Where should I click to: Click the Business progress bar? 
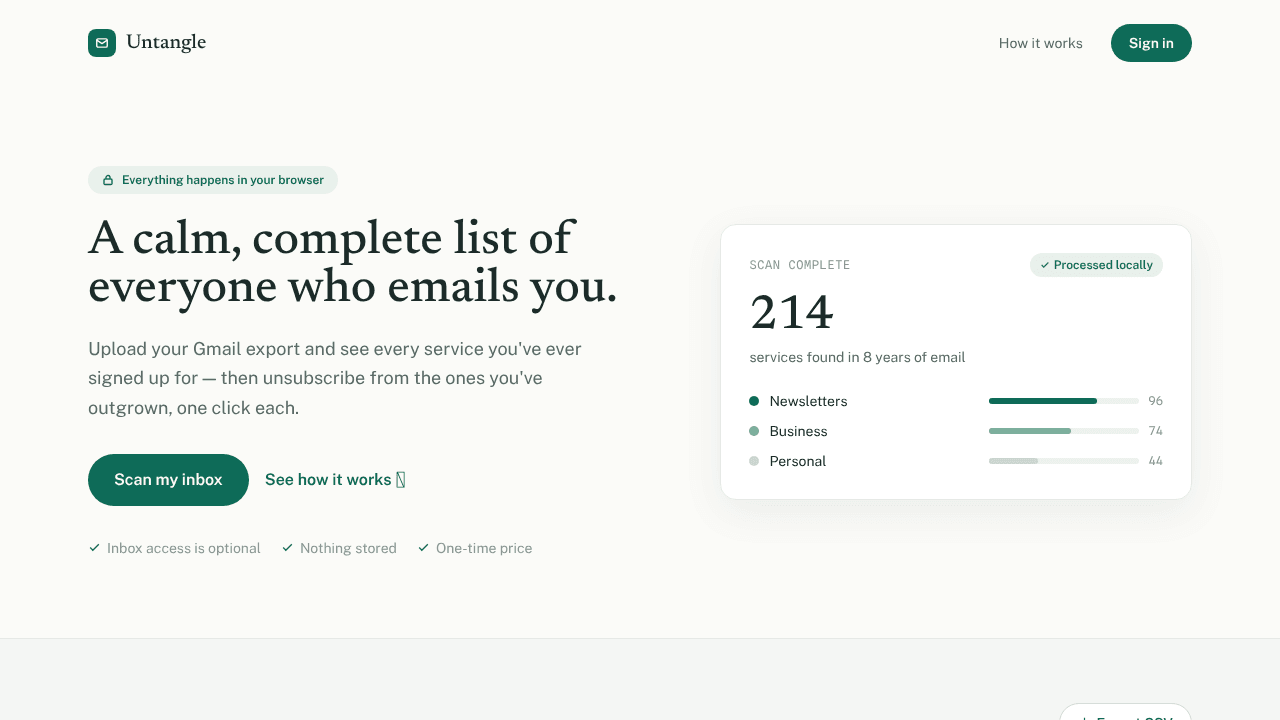(1064, 431)
